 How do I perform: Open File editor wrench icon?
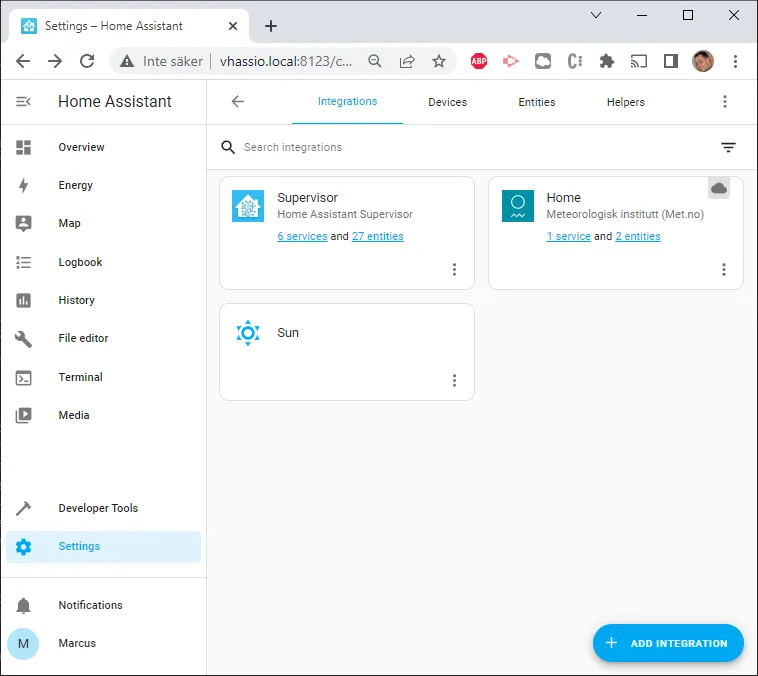pyautogui.click(x=23, y=338)
